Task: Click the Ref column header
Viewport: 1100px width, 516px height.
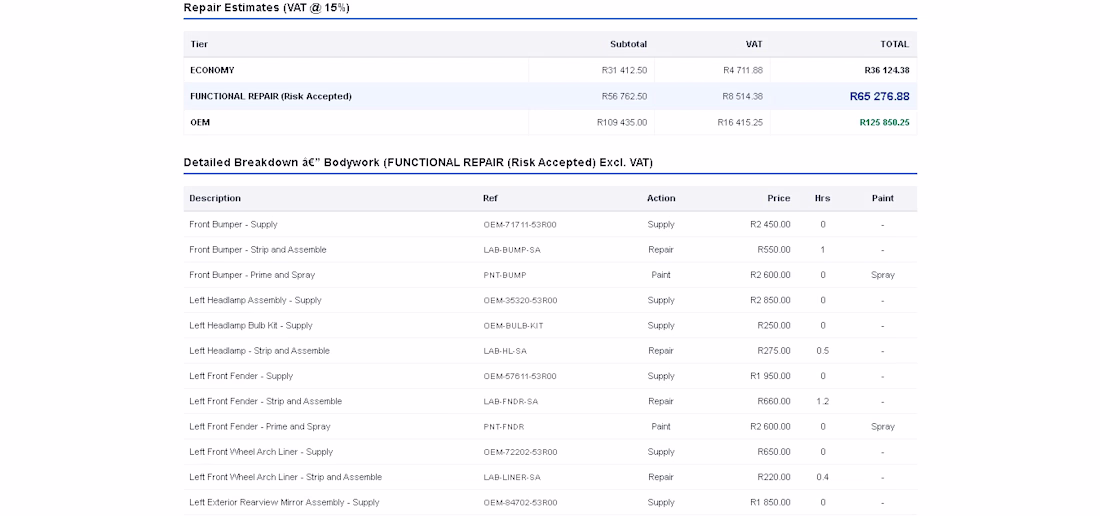Action: pyautogui.click(x=490, y=198)
